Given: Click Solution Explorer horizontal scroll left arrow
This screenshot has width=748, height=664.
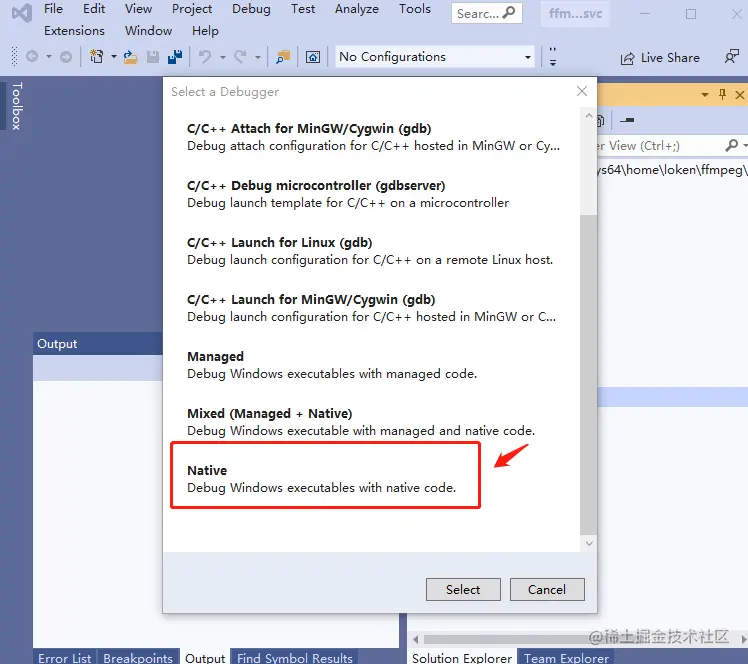Looking at the screenshot, I should tap(416, 639).
